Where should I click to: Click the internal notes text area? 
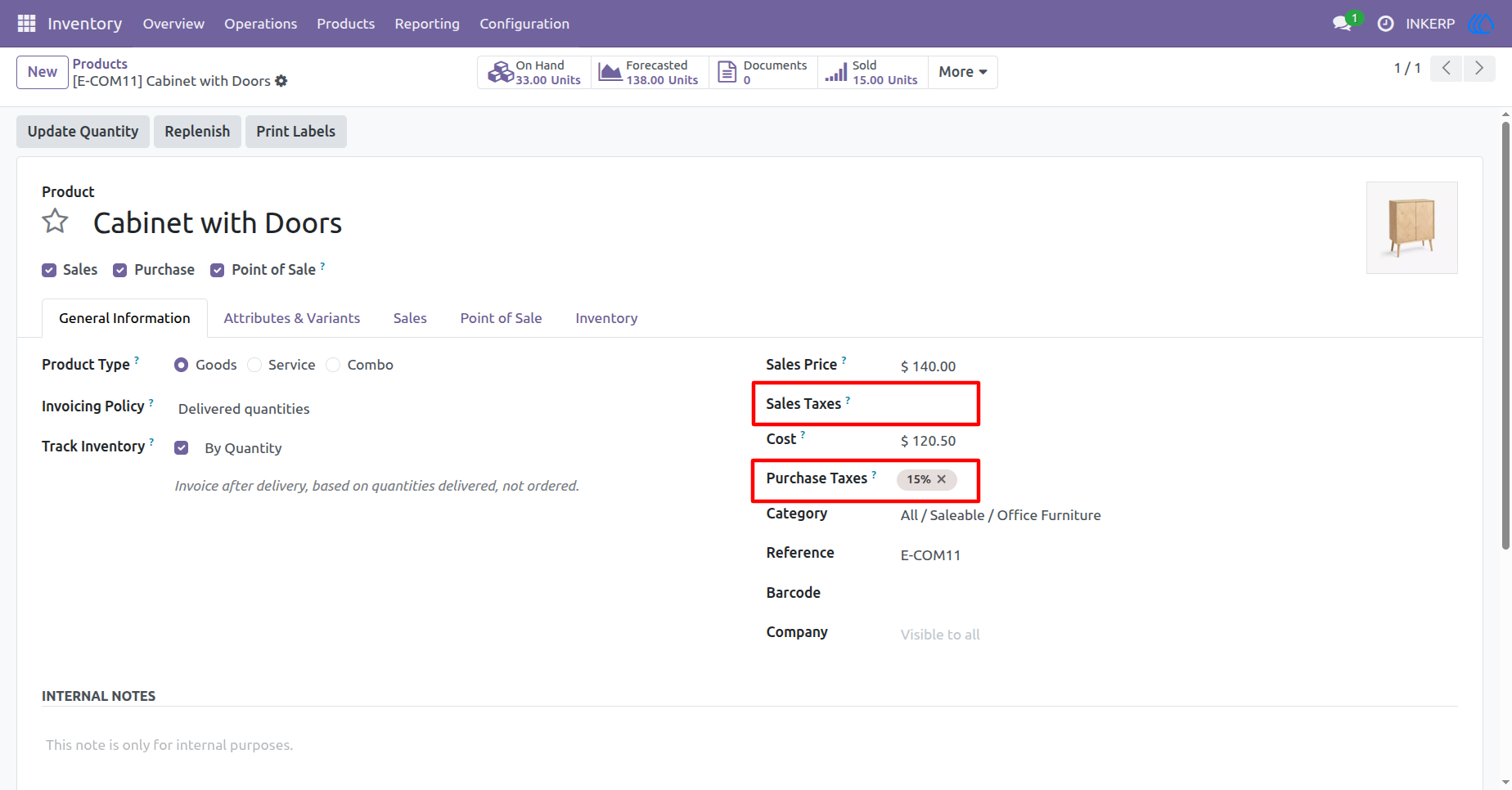(x=749, y=745)
